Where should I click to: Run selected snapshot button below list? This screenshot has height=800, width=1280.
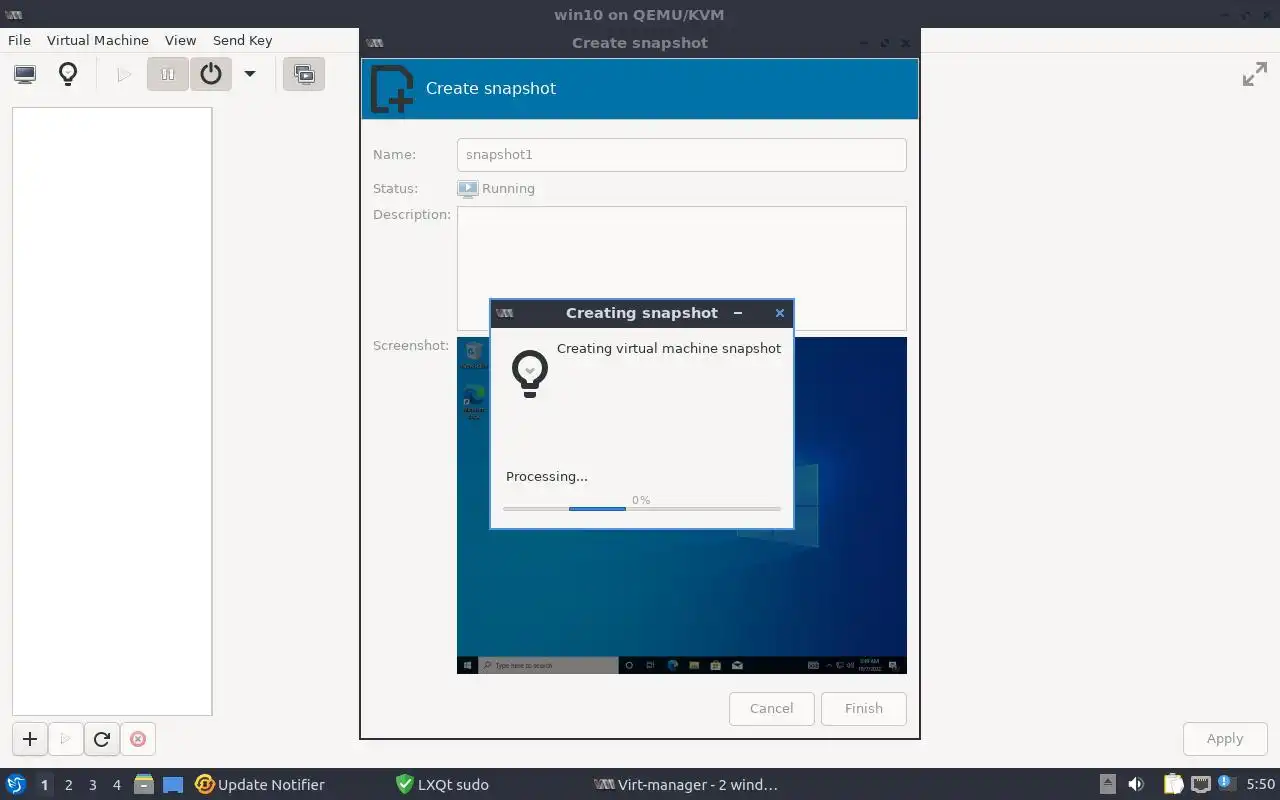(x=65, y=739)
